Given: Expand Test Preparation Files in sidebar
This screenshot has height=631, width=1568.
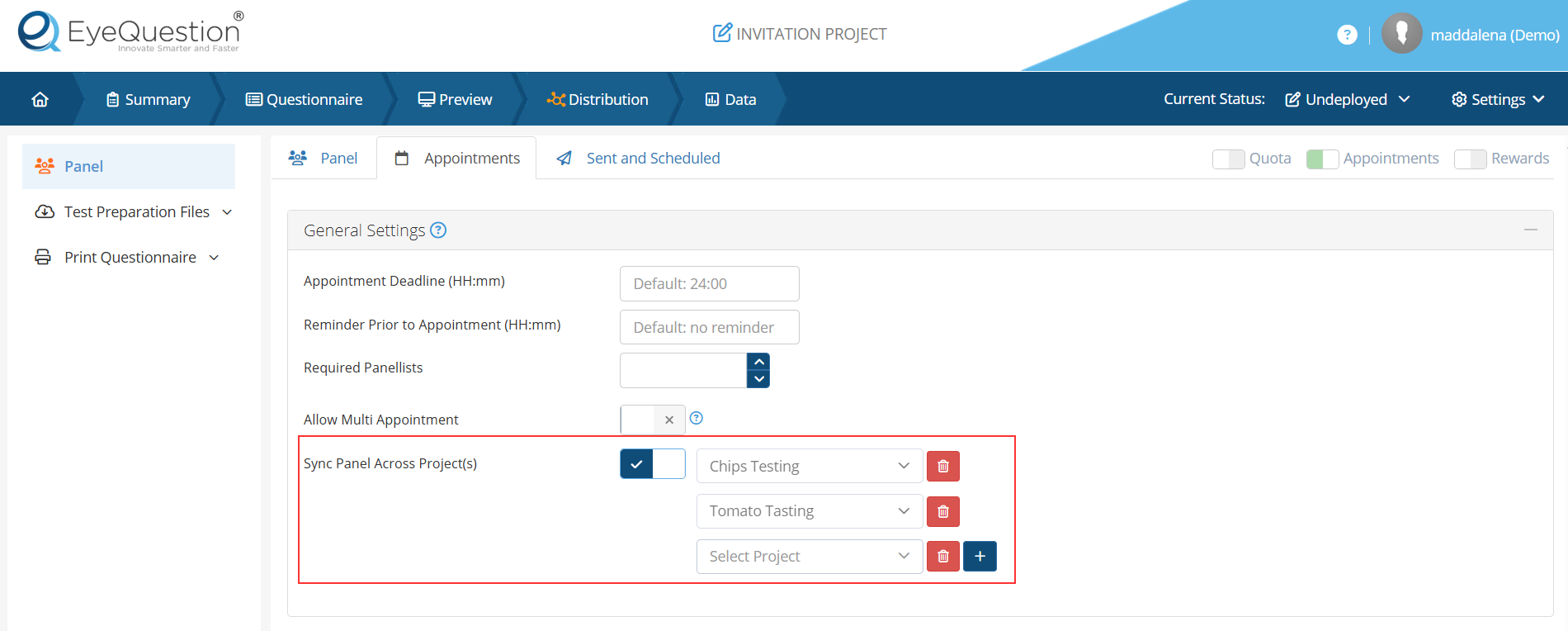Looking at the screenshot, I should (x=134, y=212).
